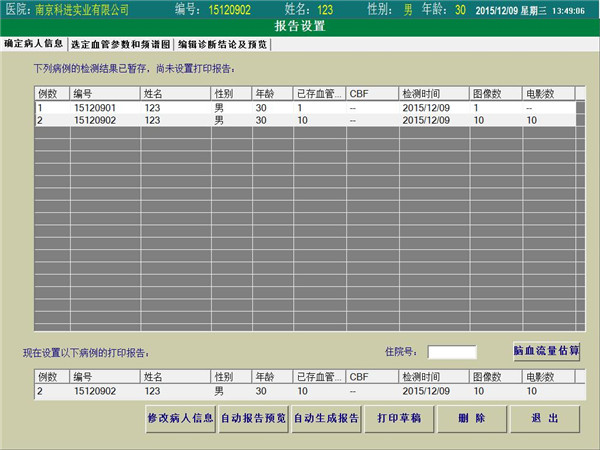Select the case row numbered 15120901
600x450 pixels.
coord(95,108)
